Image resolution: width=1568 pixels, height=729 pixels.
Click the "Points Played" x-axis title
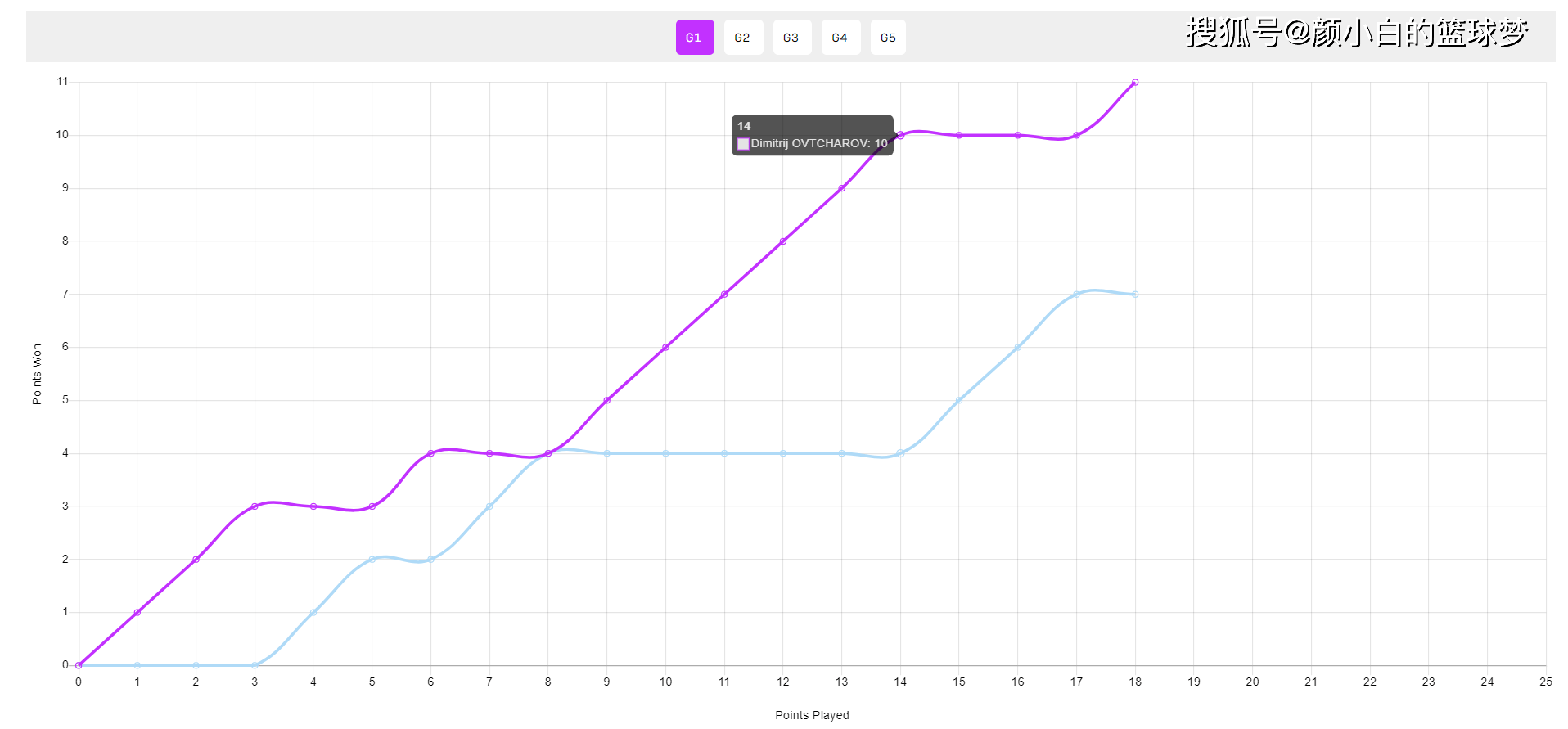pos(812,715)
